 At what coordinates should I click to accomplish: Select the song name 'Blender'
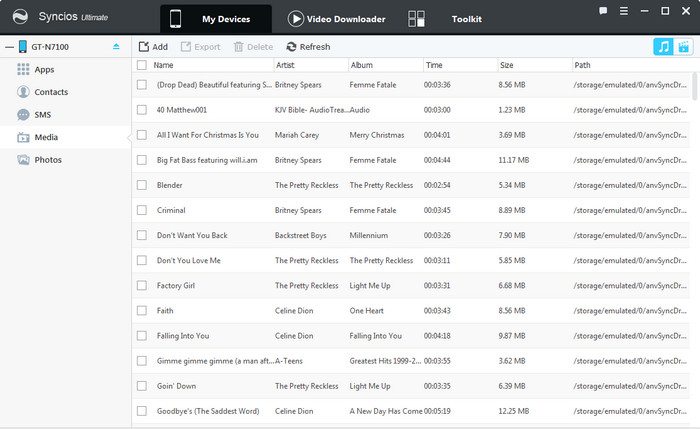click(x=170, y=185)
